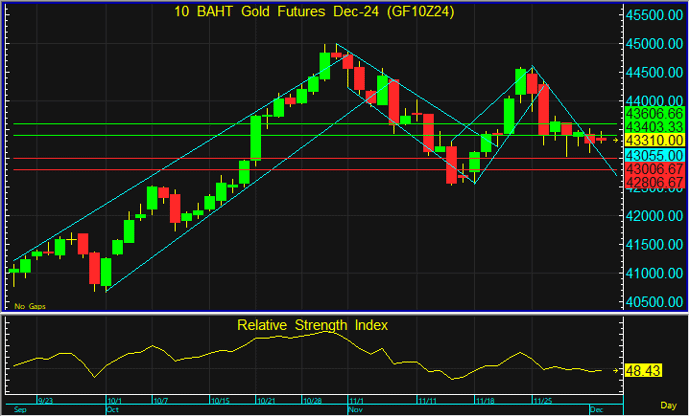Click the No Gaps label
The height and width of the screenshot is (417, 690).
[29, 305]
